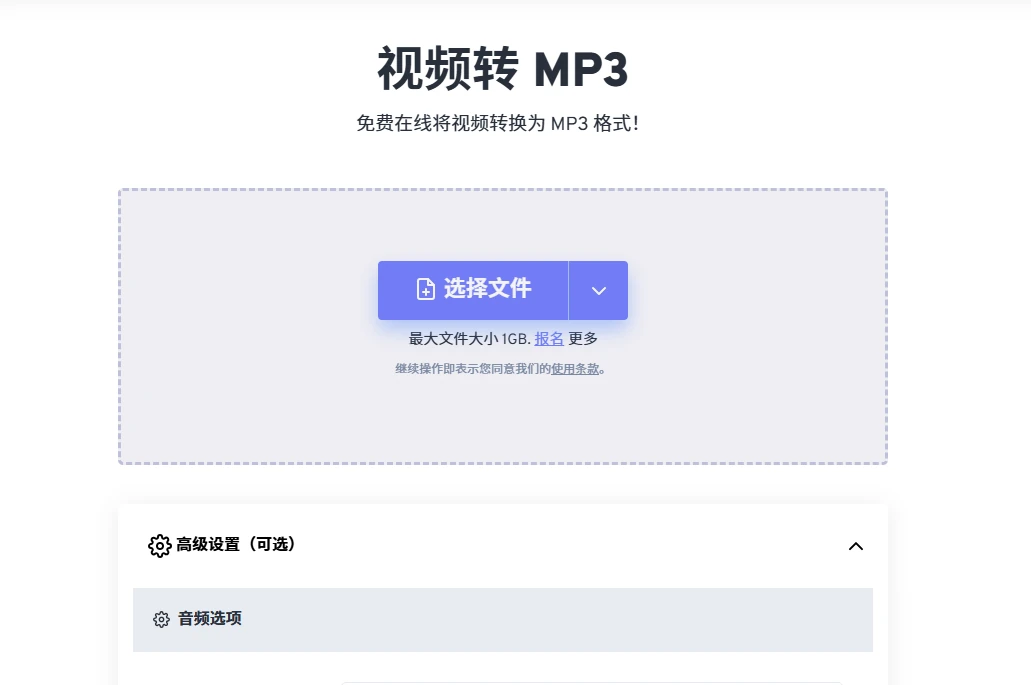Viewport: 1031px width, 685px height.
Task: Click the gear icon beside 音频选项
Action: [161, 619]
